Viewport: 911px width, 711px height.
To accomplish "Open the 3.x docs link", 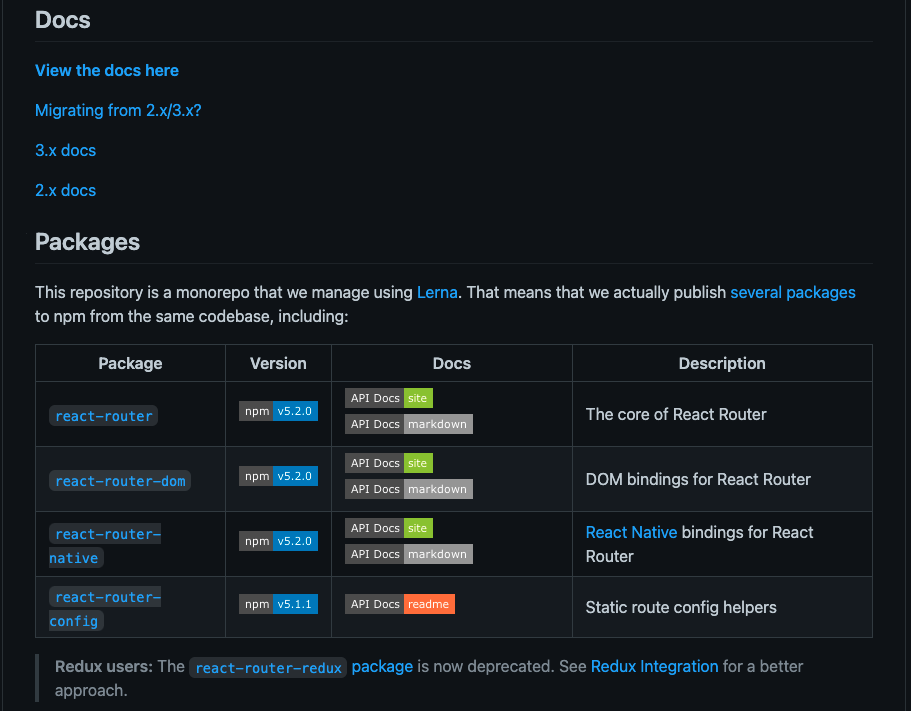I will (x=65, y=150).
